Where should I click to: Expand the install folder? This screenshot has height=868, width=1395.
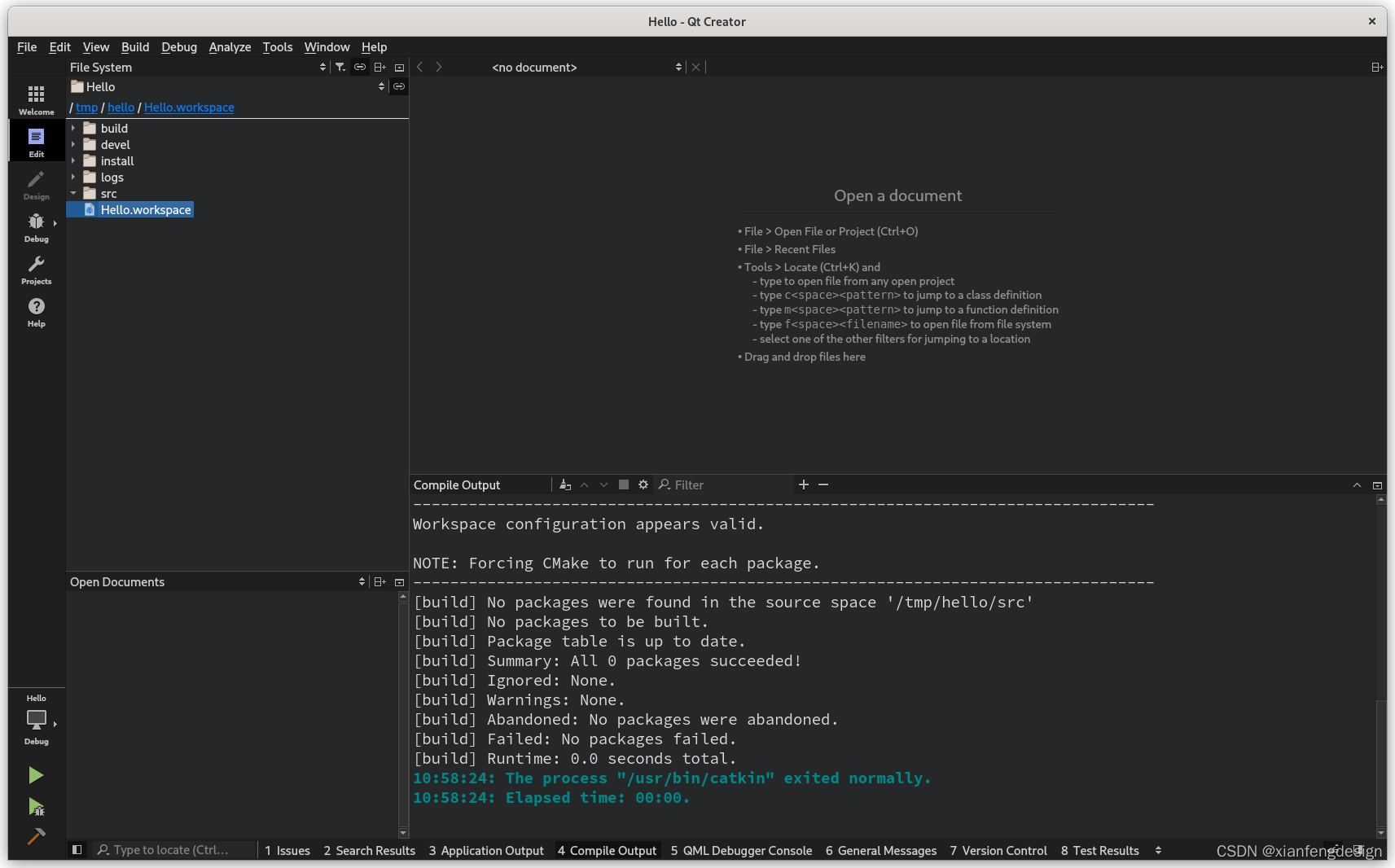(73, 160)
